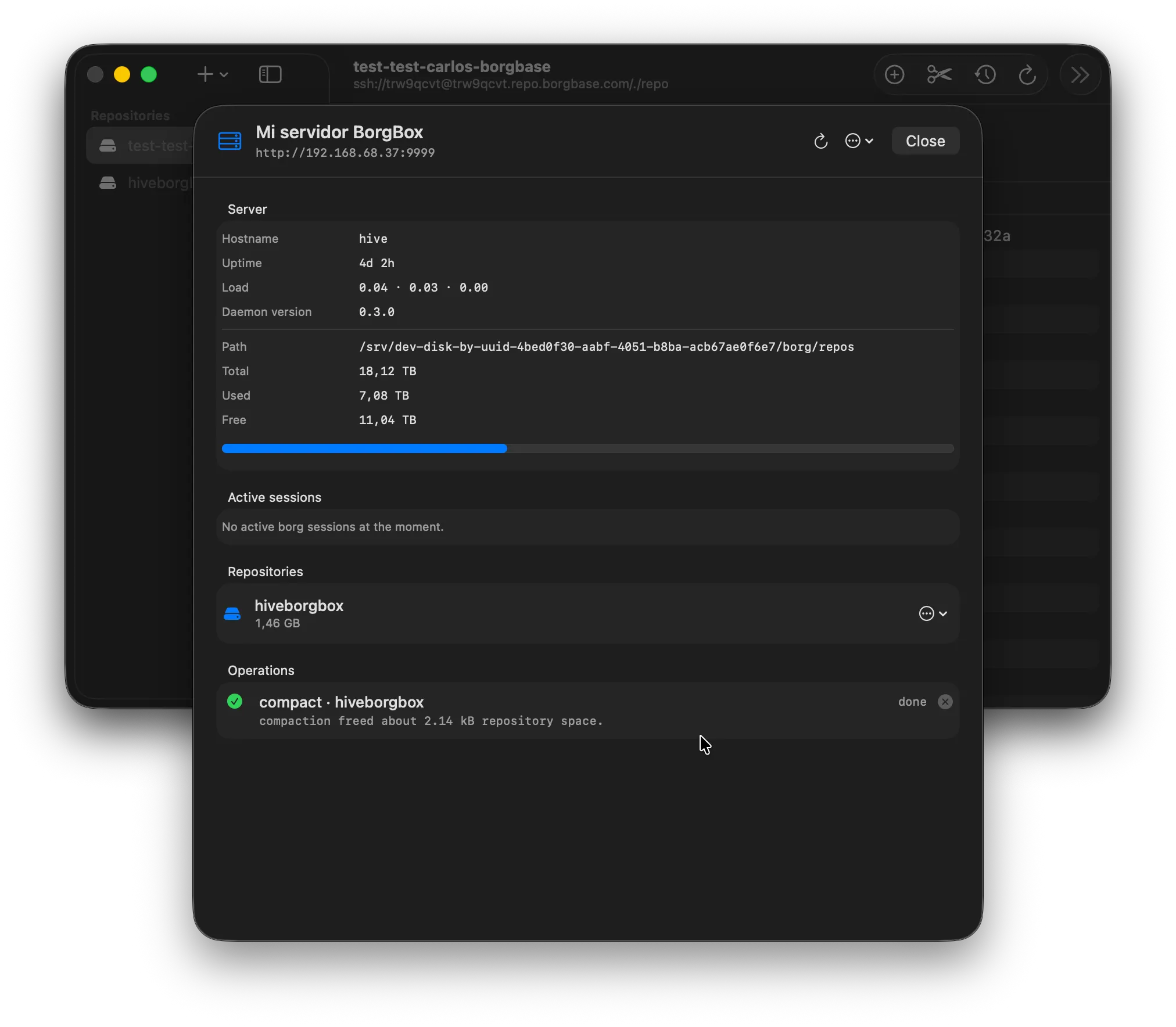The height and width of the screenshot is (1027, 1176).
Task: Refresh with the reload icon in the top toolbar
Action: pos(1027,74)
